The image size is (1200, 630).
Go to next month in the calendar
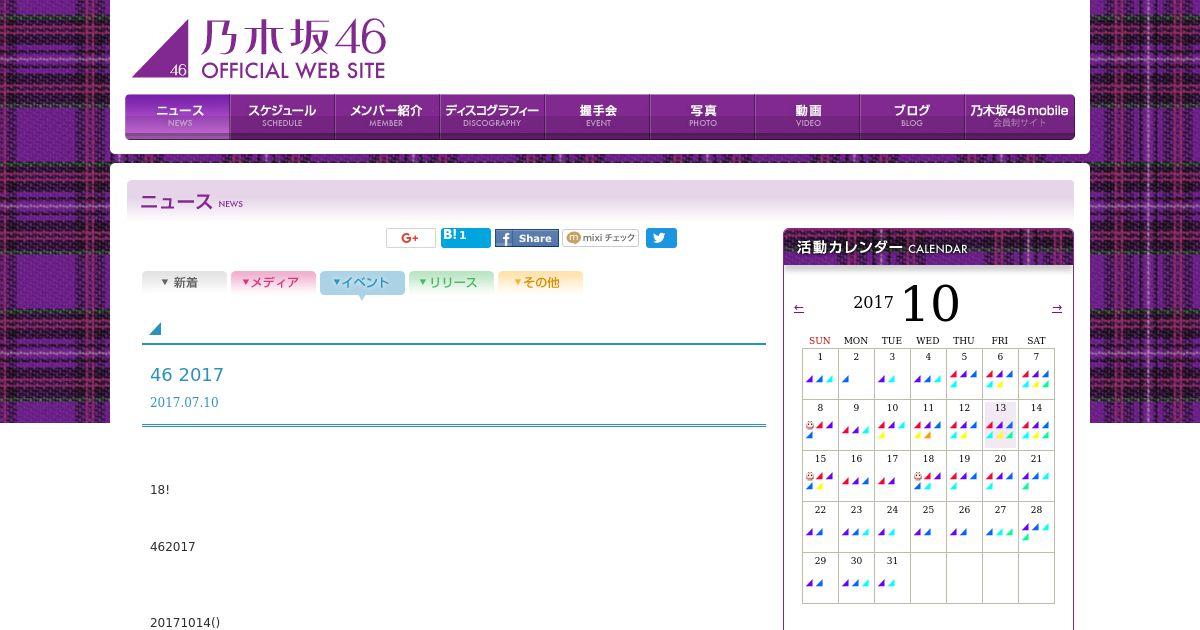pyautogui.click(x=1057, y=308)
